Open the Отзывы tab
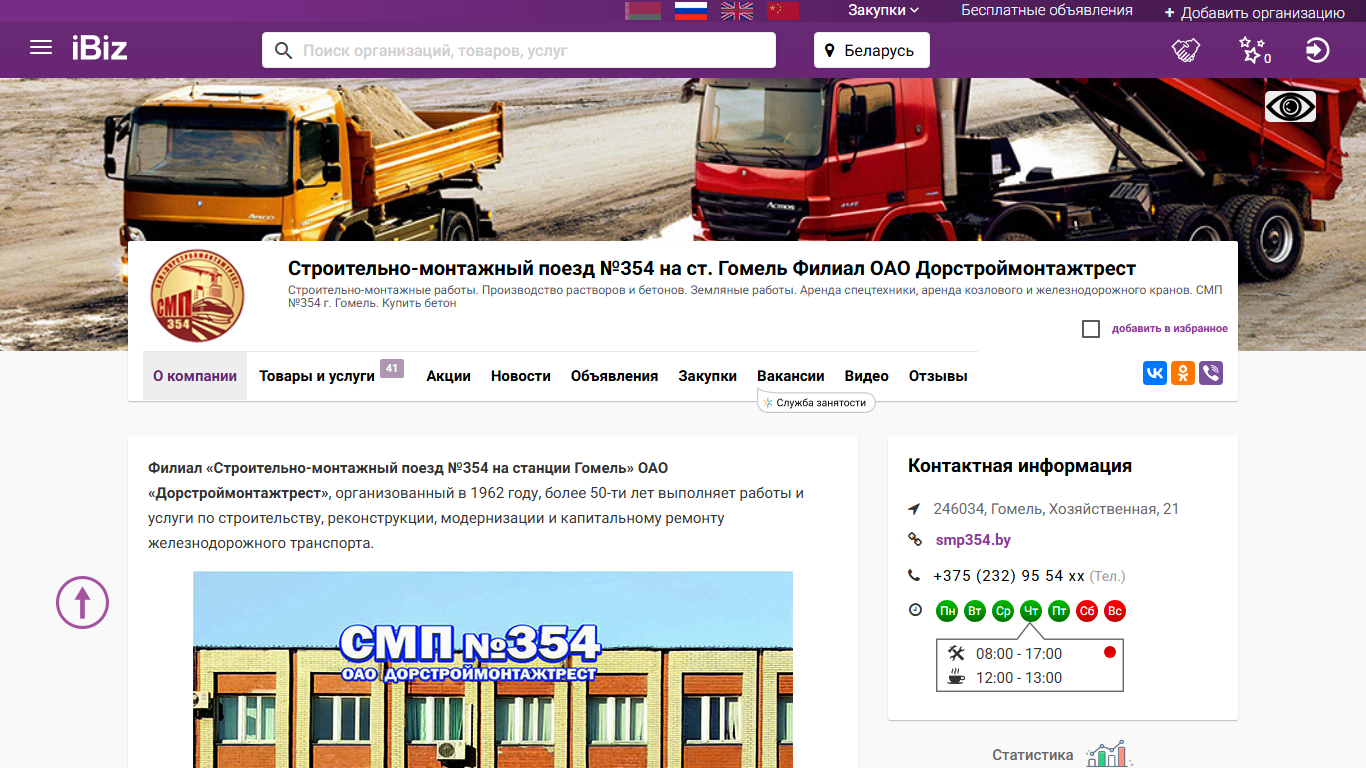This screenshot has height=768, width=1366. click(938, 376)
